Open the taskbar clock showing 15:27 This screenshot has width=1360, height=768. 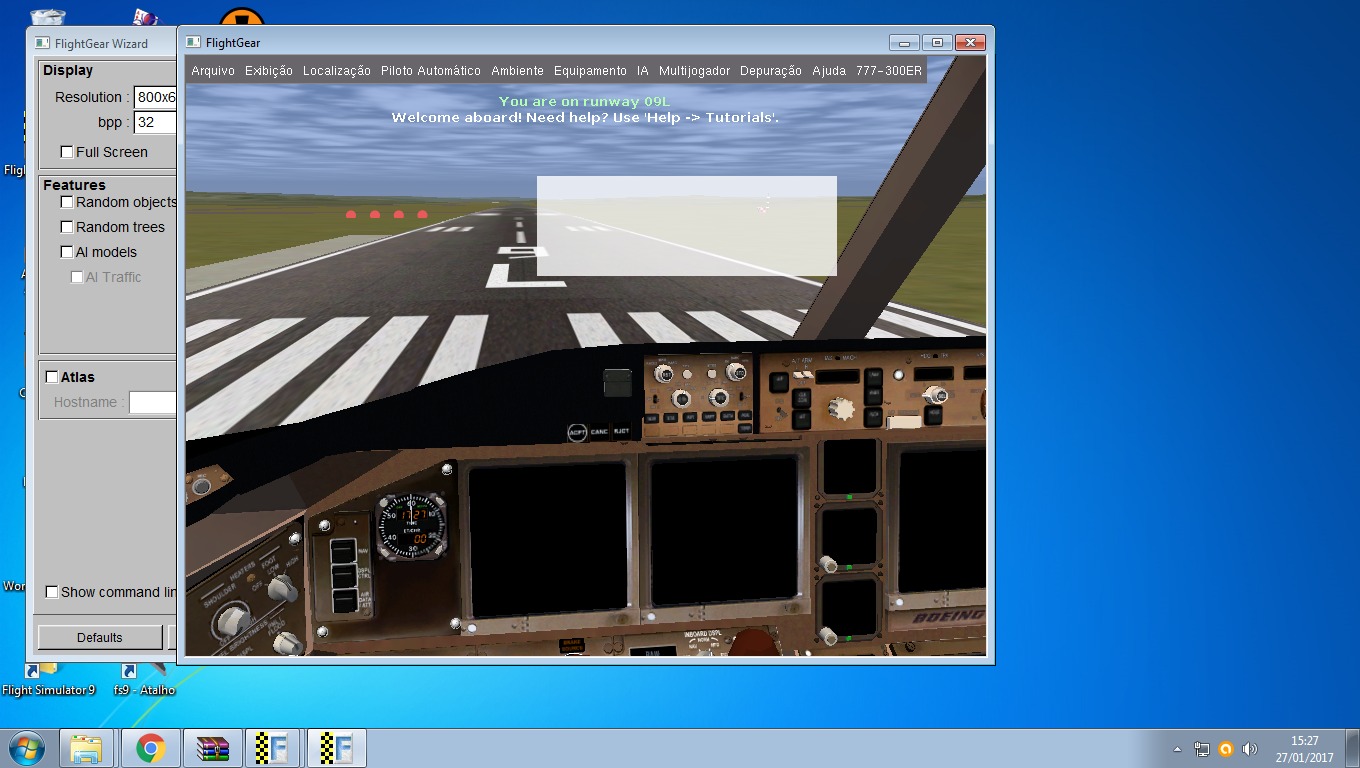1304,749
